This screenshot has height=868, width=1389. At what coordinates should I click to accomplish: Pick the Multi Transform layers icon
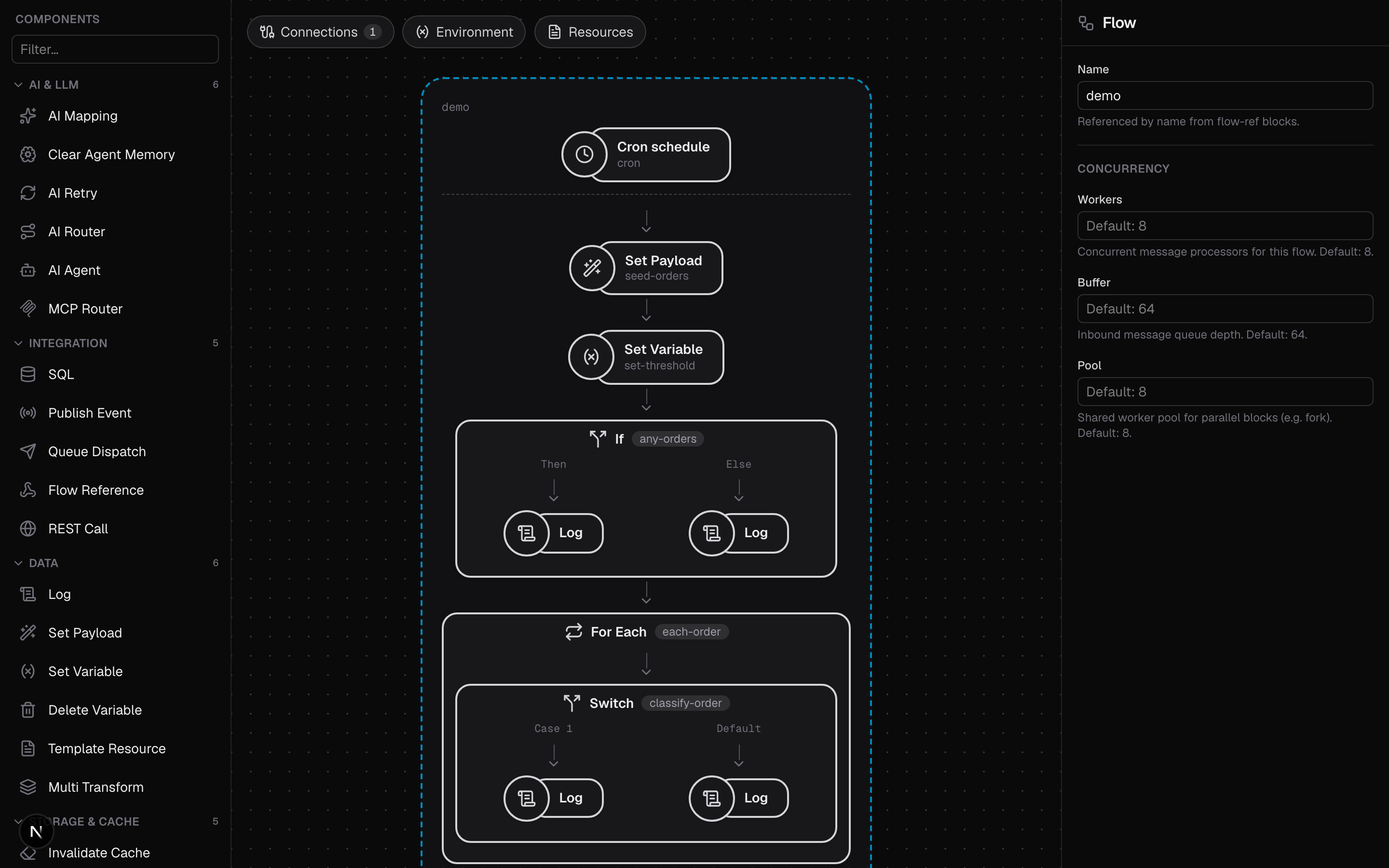pos(27,787)
